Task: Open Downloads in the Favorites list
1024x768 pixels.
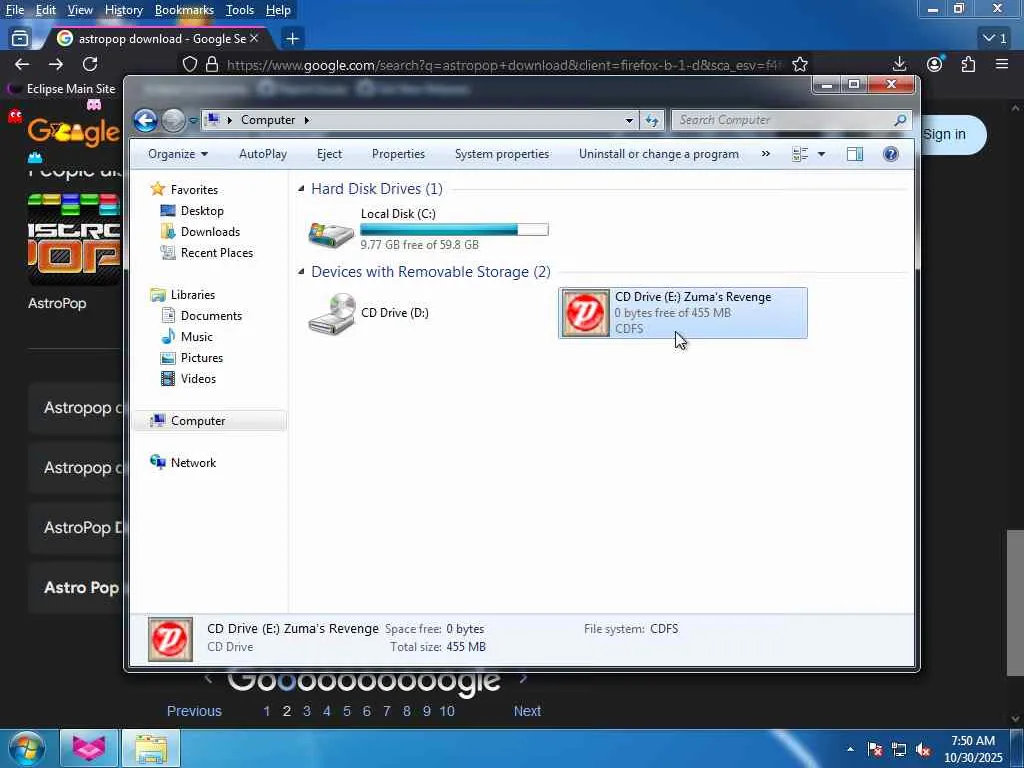Action: [x=210, y=232]
